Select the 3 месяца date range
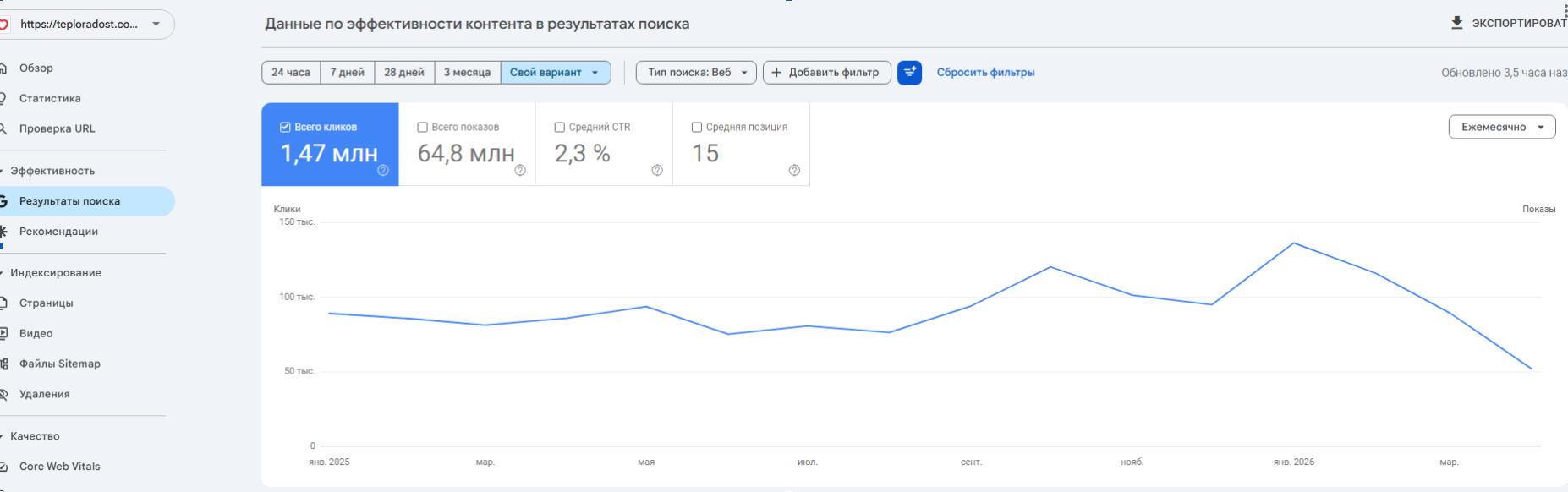Screen dimensions: 1568x492 tap(467, 73)
